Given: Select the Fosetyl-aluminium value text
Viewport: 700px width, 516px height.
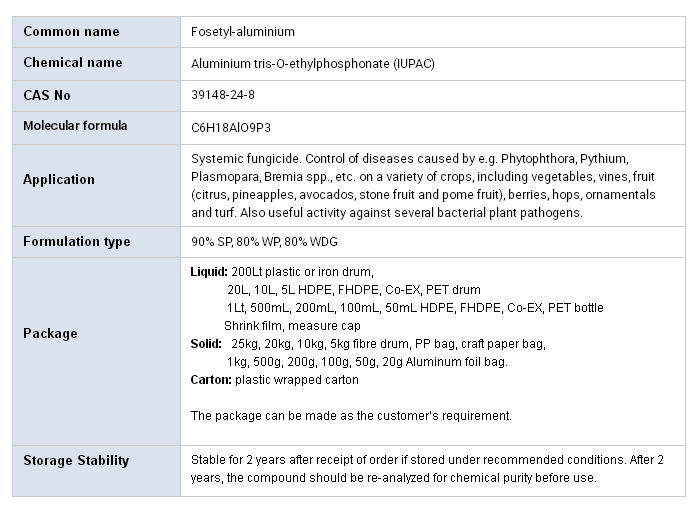Looking at the screenshot, I should click(x=243, y=32).
